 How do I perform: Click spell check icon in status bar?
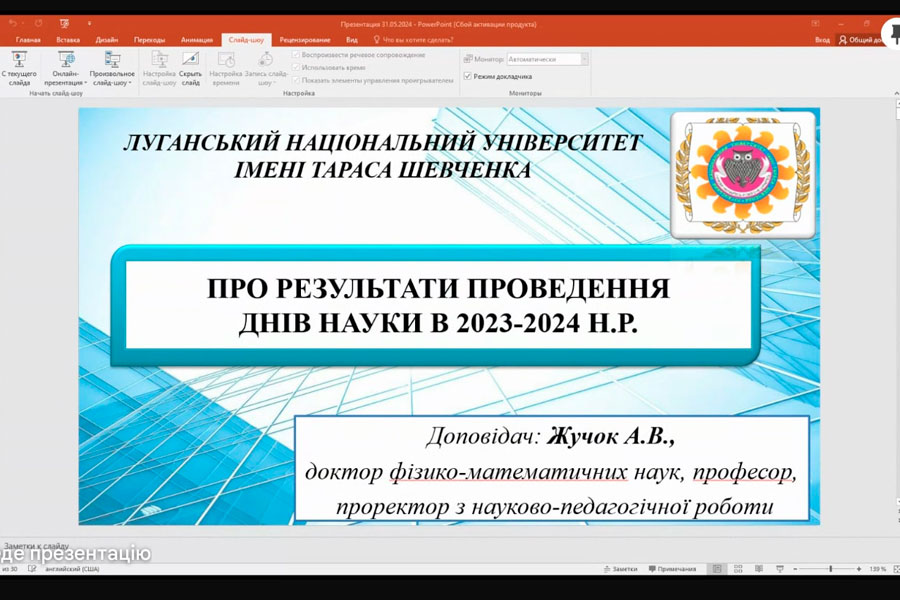point(32,569)
